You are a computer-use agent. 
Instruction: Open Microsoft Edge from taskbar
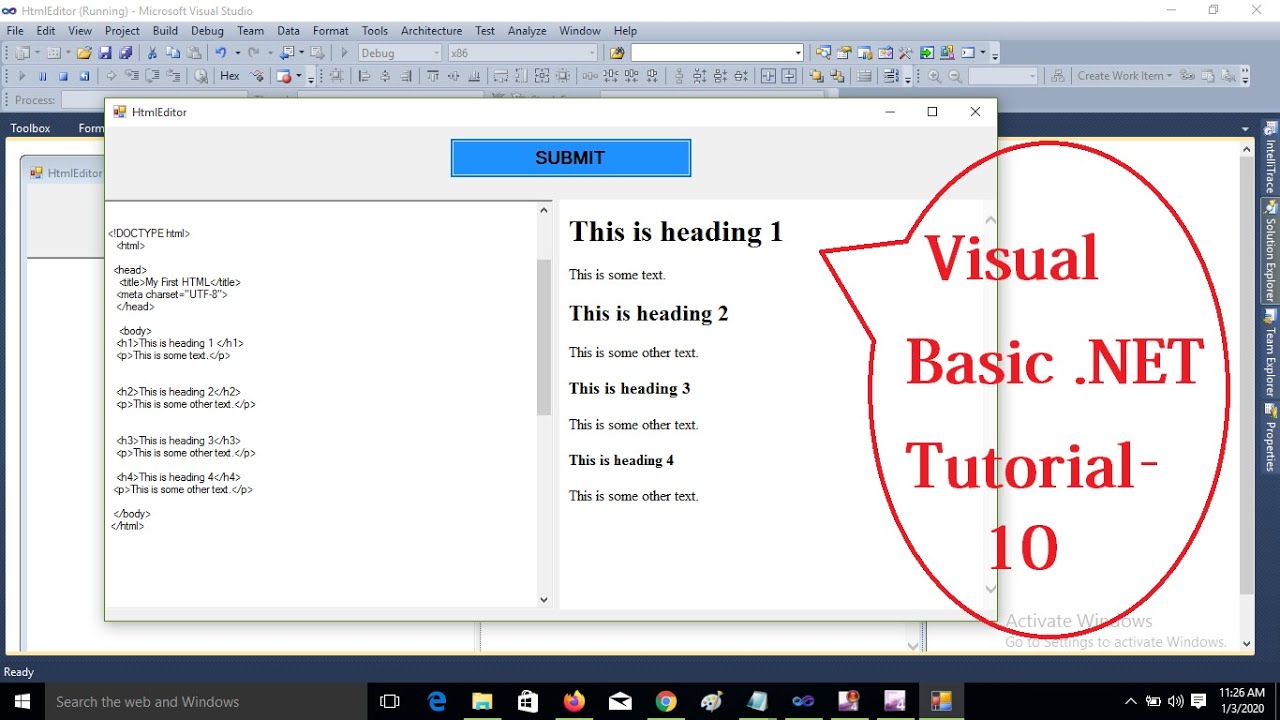click(x=437, y=701)
